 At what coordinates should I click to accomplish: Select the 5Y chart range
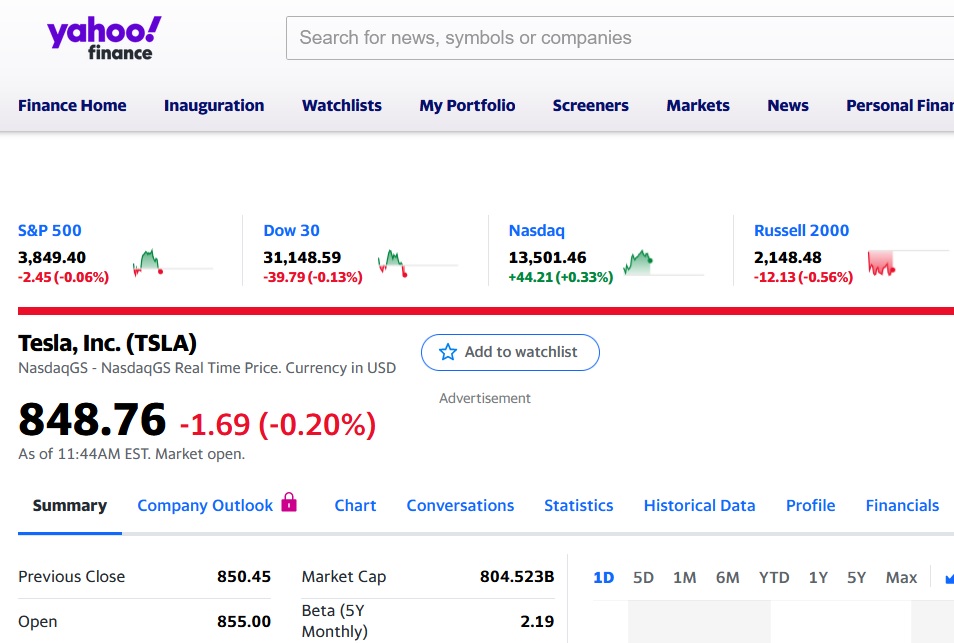coord(857,577)
